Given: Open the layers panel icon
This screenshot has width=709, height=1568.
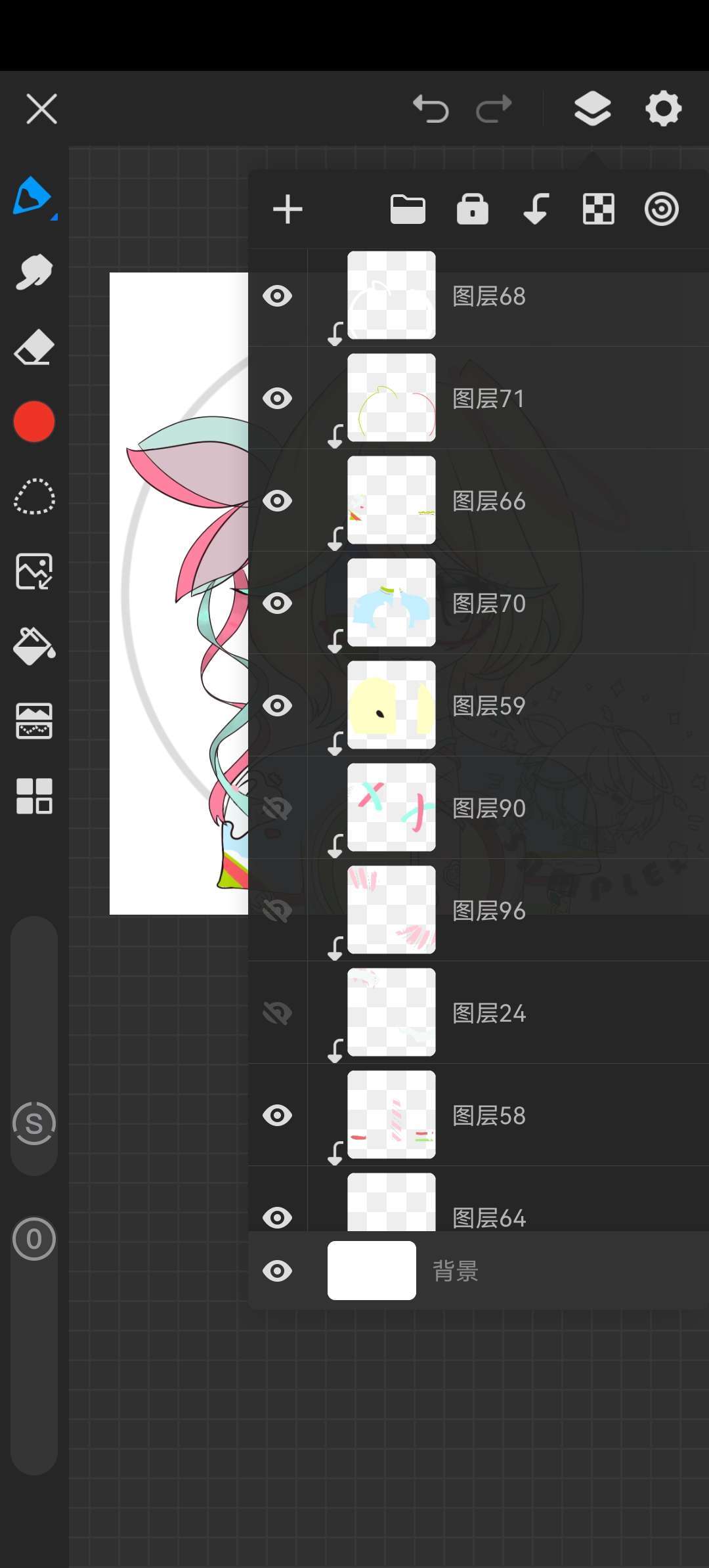Looking at the screenshot, I should [592, 108].
